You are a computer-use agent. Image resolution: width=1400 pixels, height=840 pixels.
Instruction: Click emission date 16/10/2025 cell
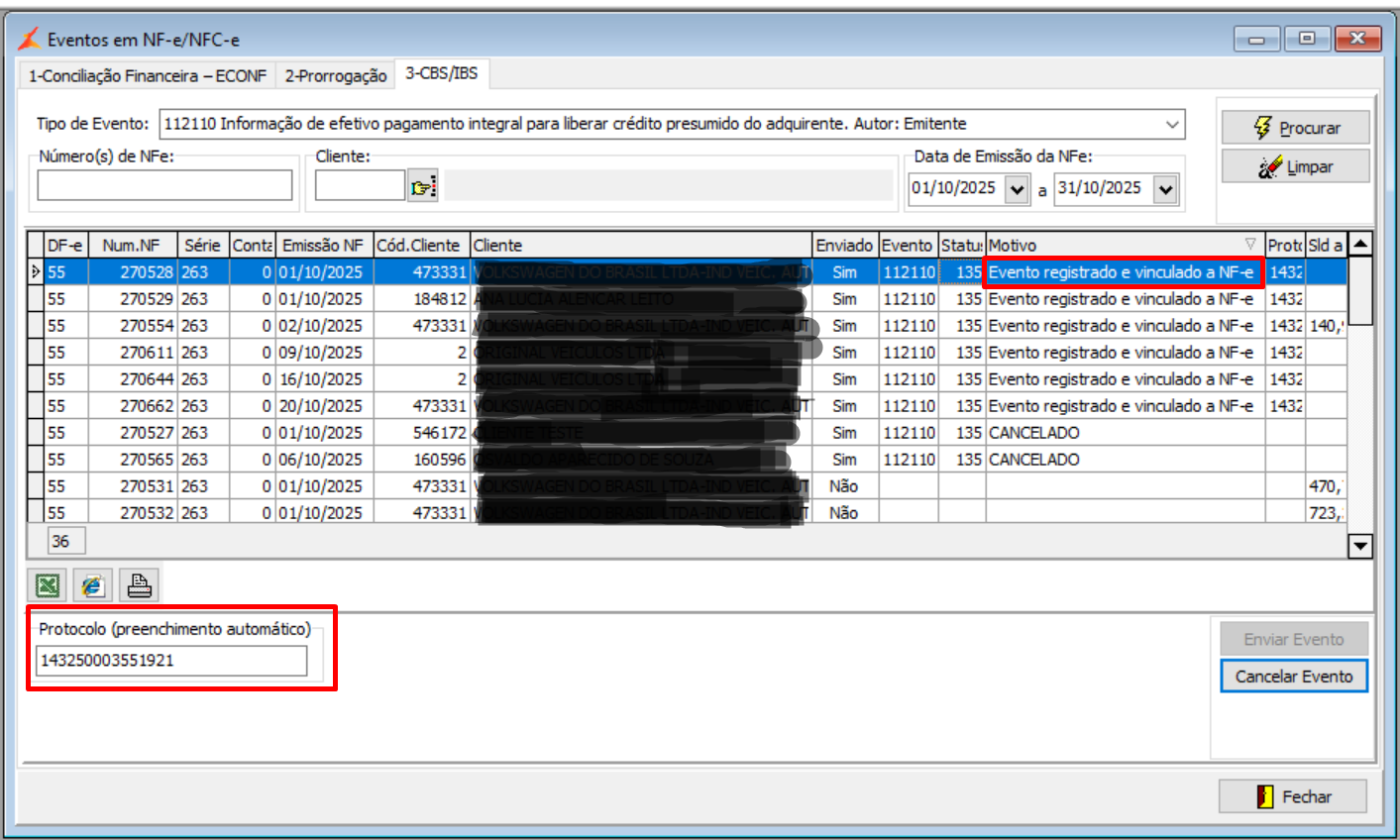[324, 378]
